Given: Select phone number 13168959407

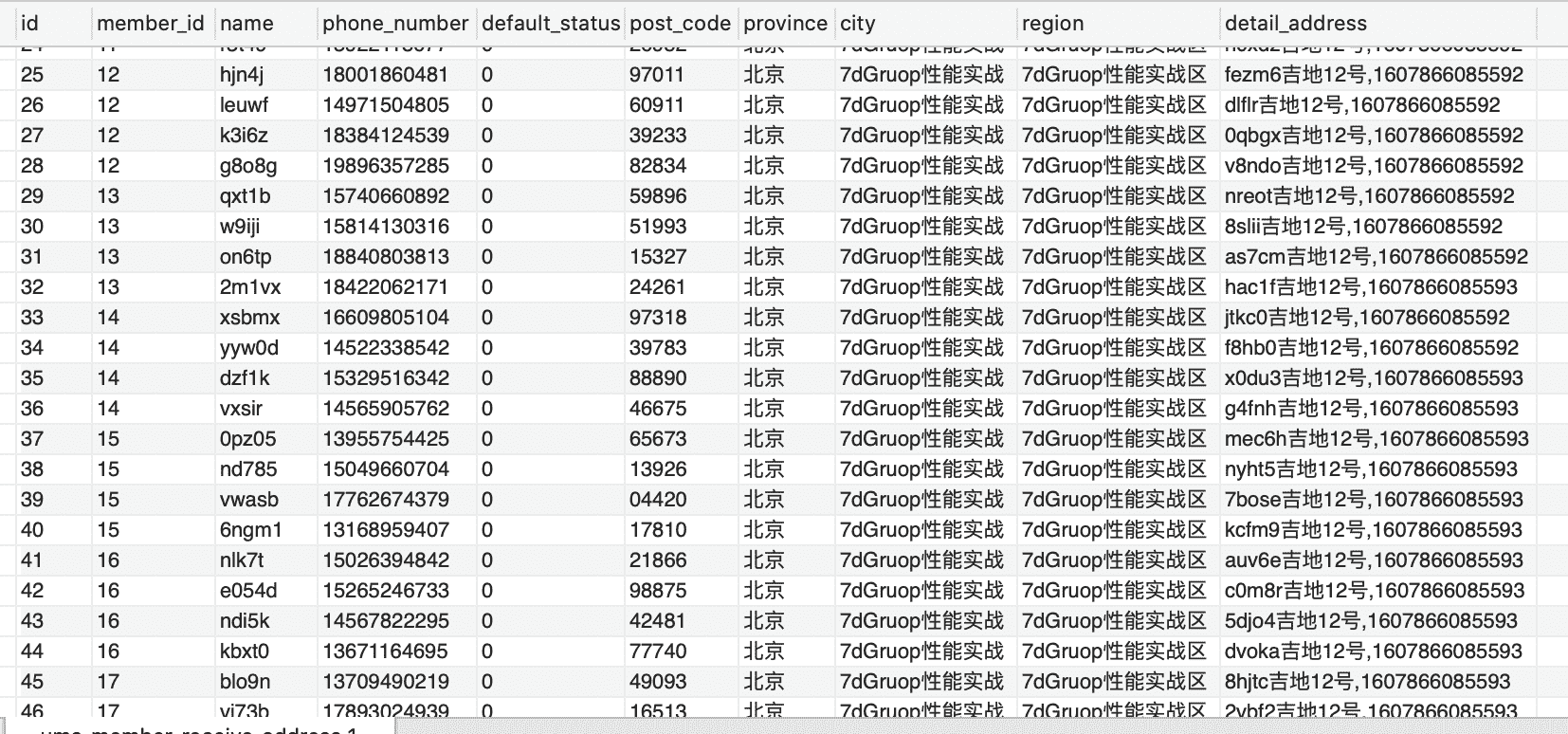Looking at the screenshot, I should click(x=386, y=530).
